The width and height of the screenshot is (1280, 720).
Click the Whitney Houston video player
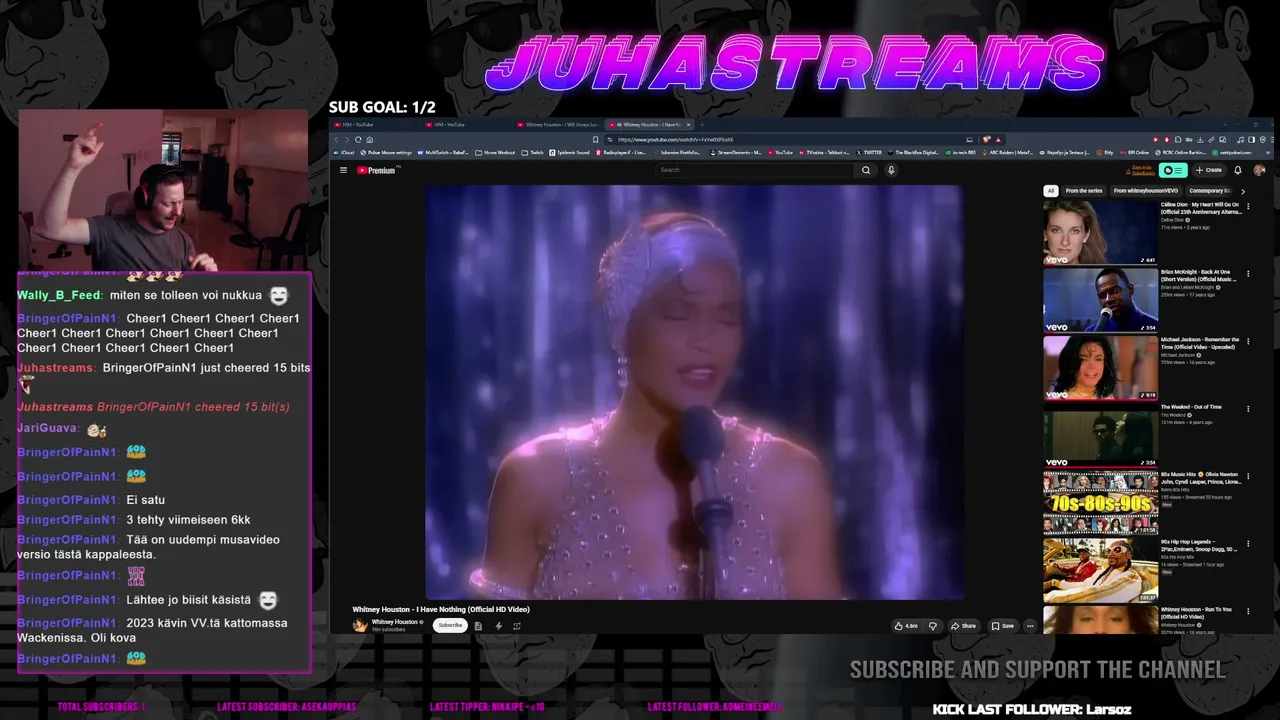pos(695,392)
